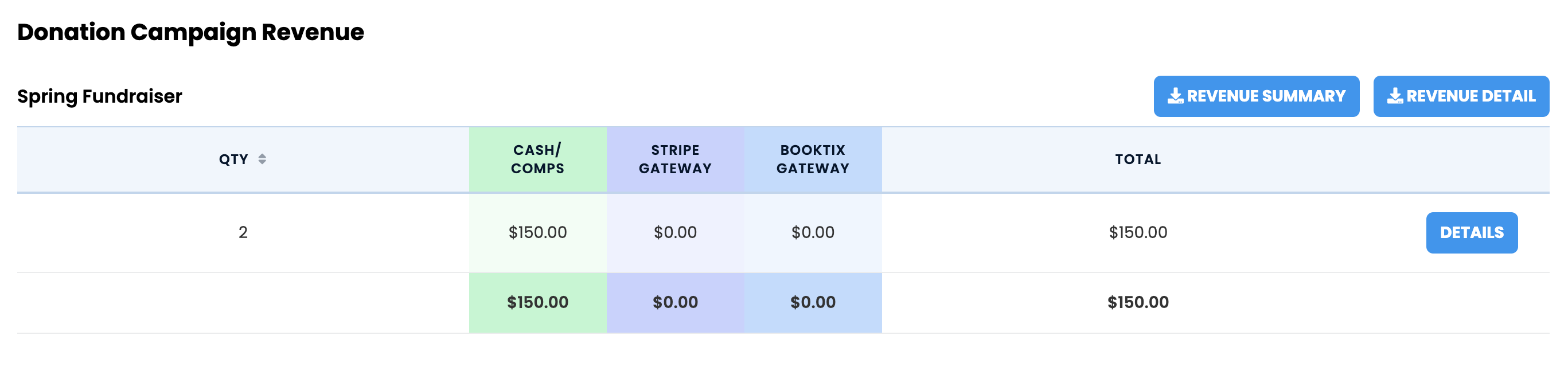Click the Total column header
Screen dimensions: 1568x382
point(1138,159)
